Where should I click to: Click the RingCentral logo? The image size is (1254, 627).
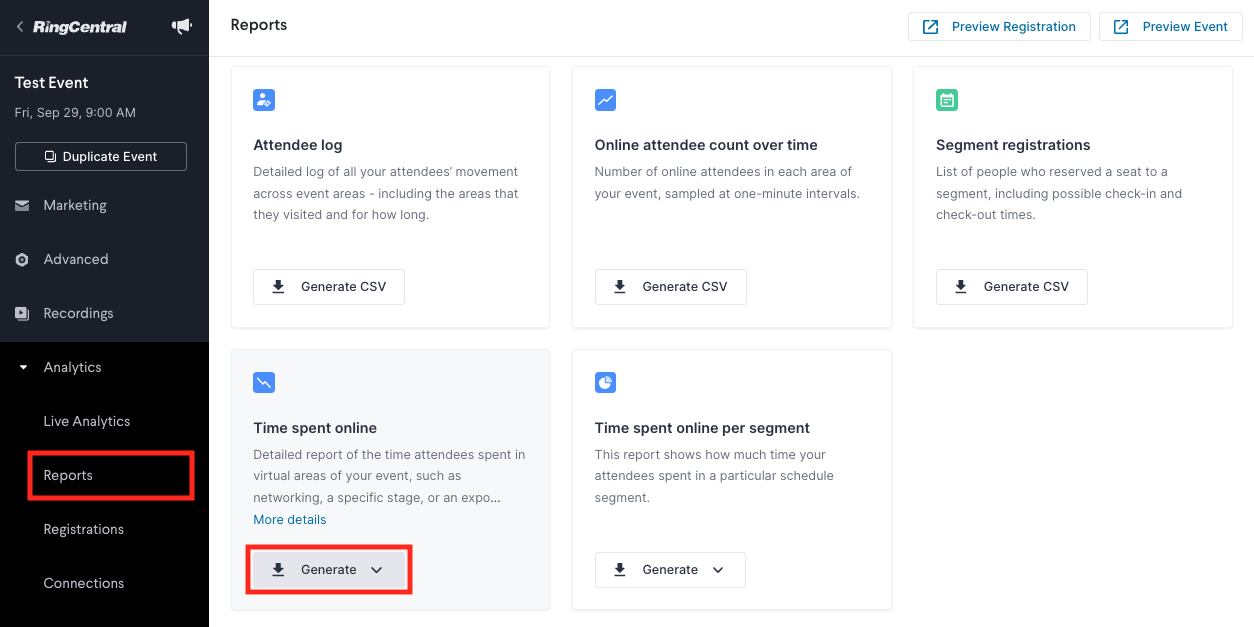coord(80,27)
